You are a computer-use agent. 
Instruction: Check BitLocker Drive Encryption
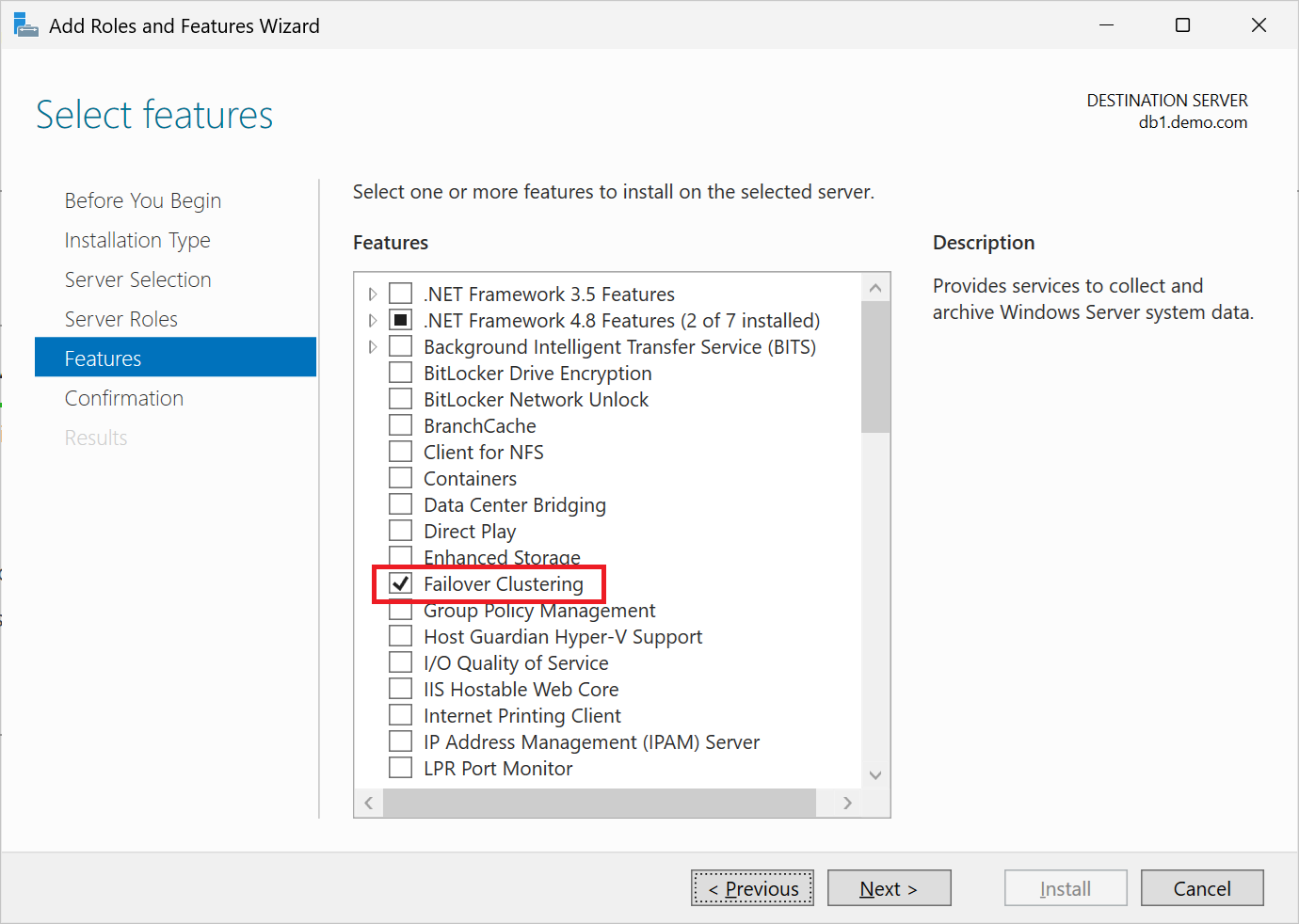tap(401, 373)
